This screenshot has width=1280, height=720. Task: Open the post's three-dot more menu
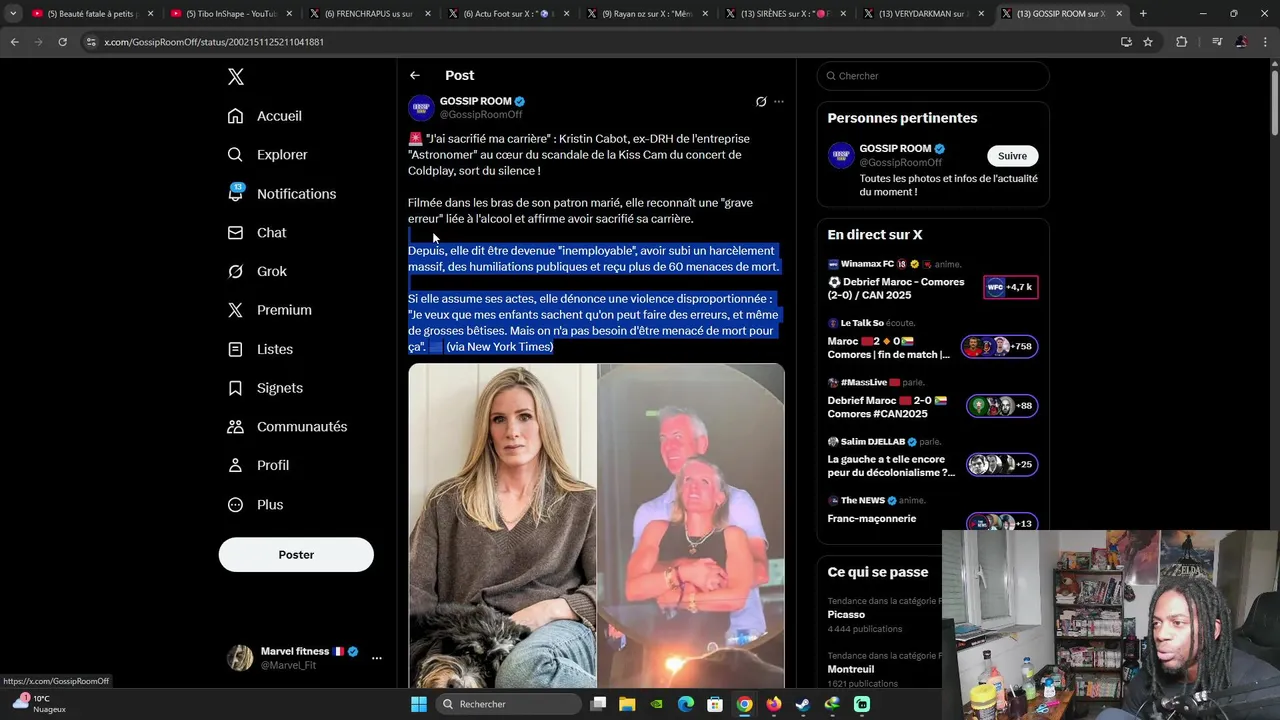(779, 102)
